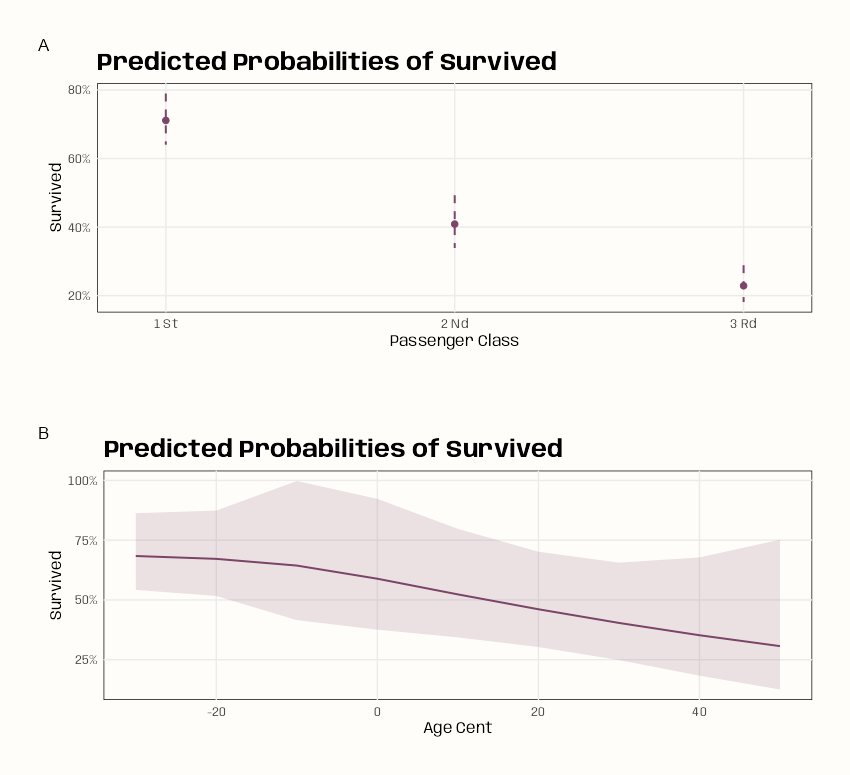
Task: Click the -20 tick on Age Cent axis
Action: coord(216,712)
